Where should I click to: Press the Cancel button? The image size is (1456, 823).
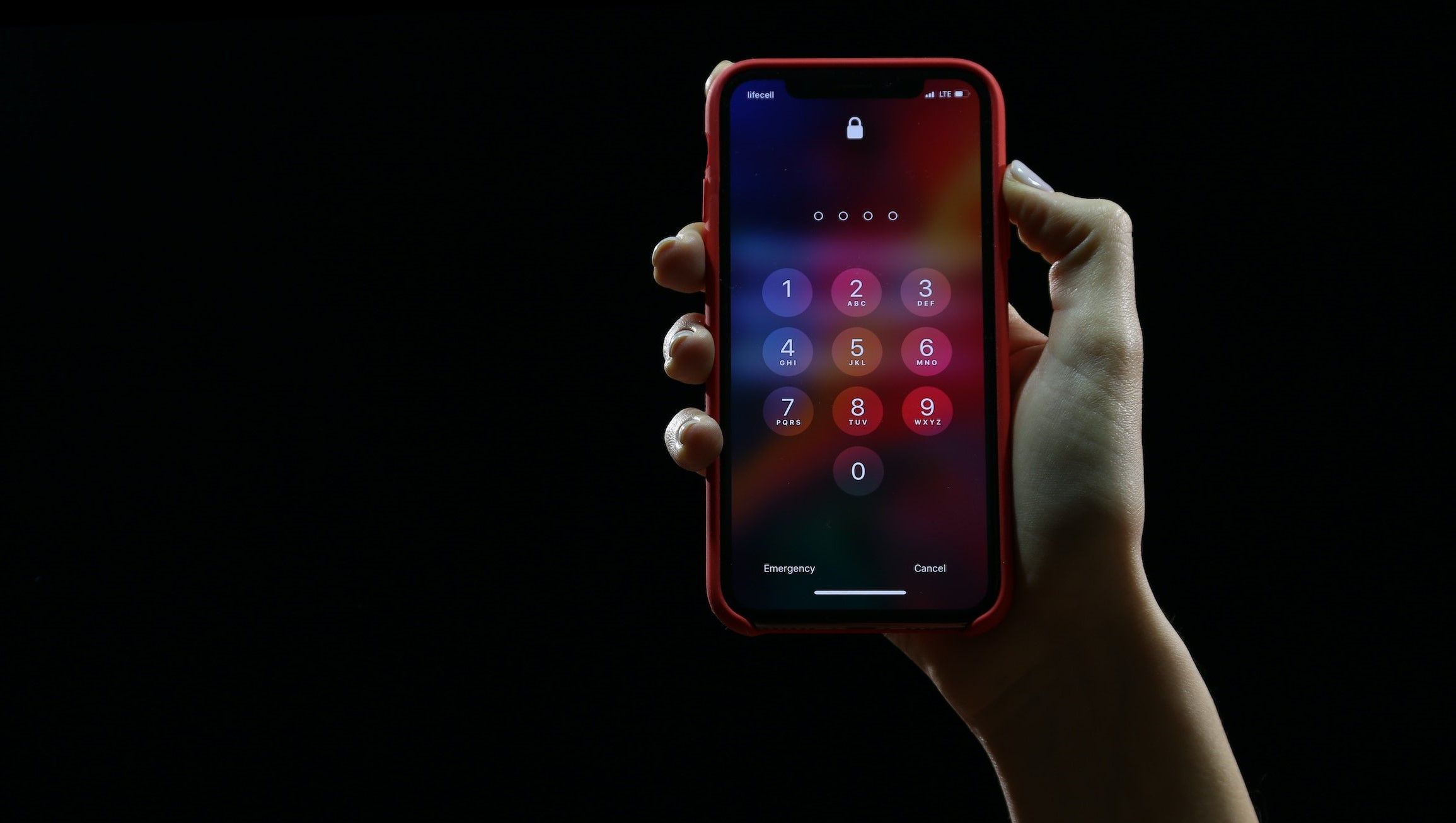pos(928,568)
